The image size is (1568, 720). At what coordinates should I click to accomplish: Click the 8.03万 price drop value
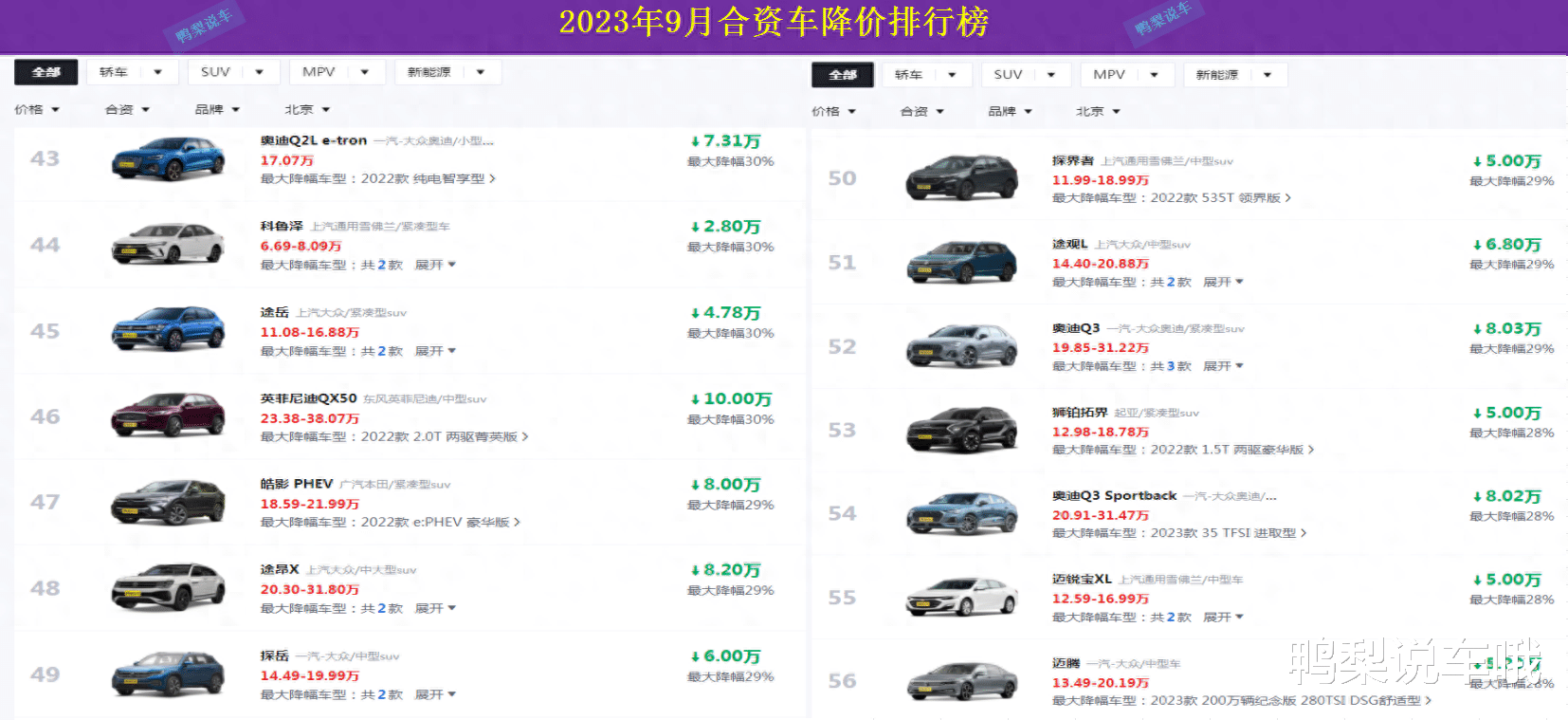[1506, 328]
